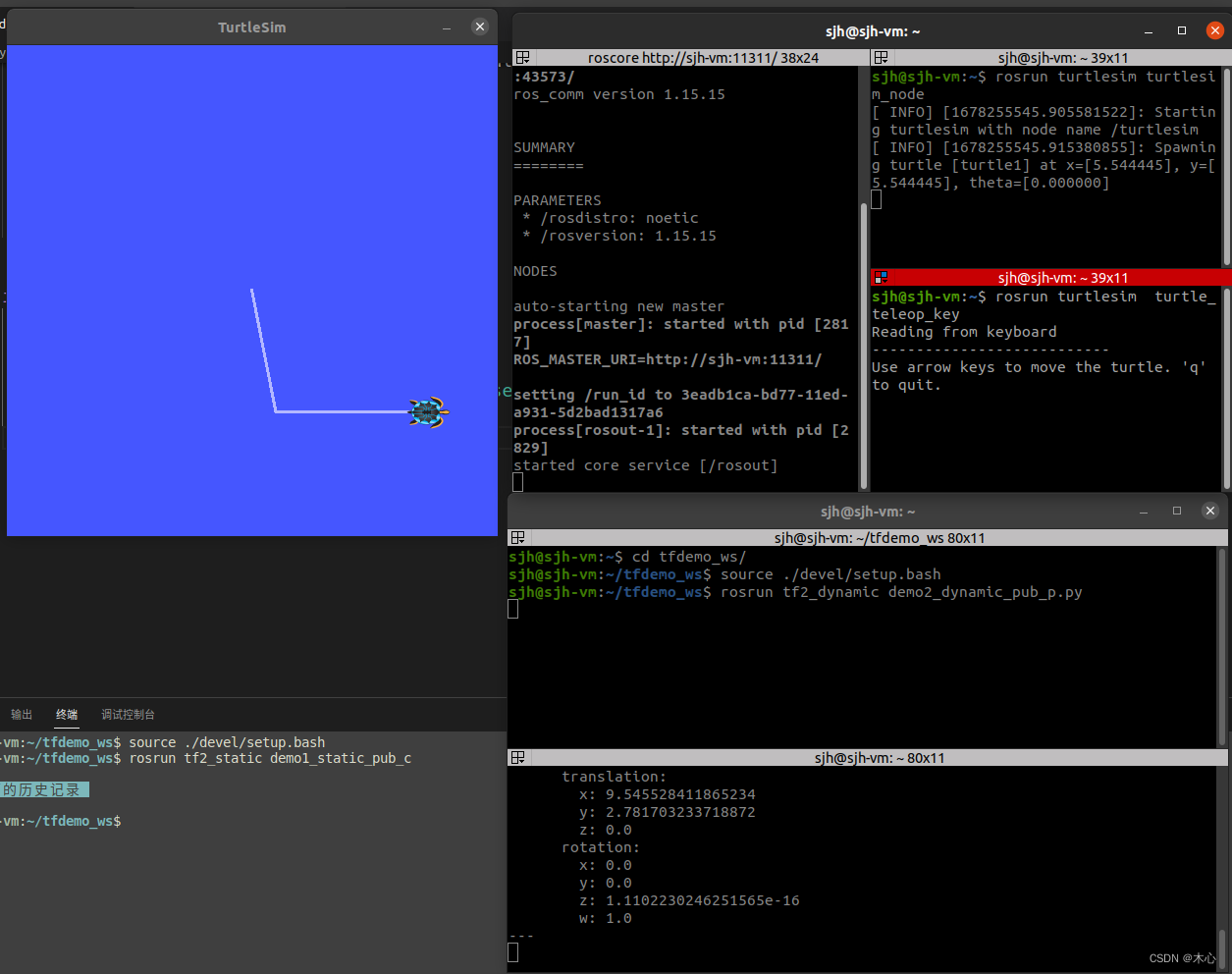The height and width of the screenshot is (974, 1232).
Task: Open the teleop_key pane red titlebar icon
Action: coord(881,278)
